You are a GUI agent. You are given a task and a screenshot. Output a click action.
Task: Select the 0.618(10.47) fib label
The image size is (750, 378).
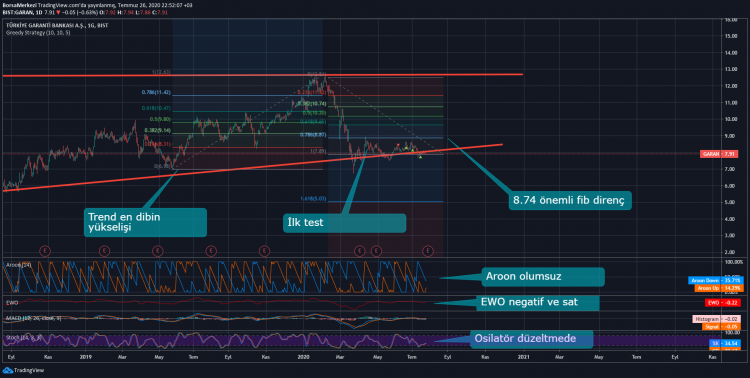(x=156, y=109)
